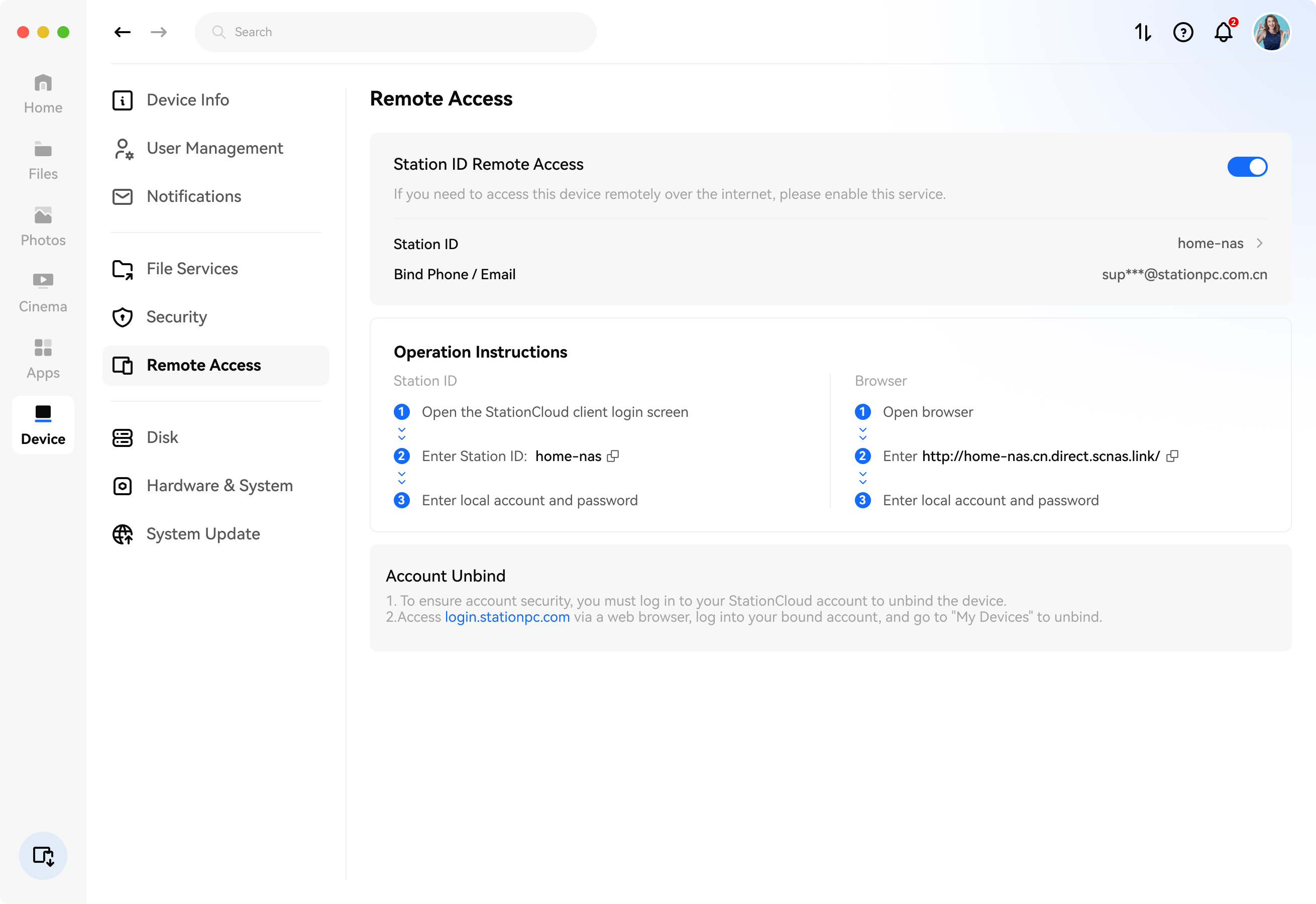Open Security settings page
This screenshot has height=904, width=1316.
pyautogui.click(x=216, y=317)
